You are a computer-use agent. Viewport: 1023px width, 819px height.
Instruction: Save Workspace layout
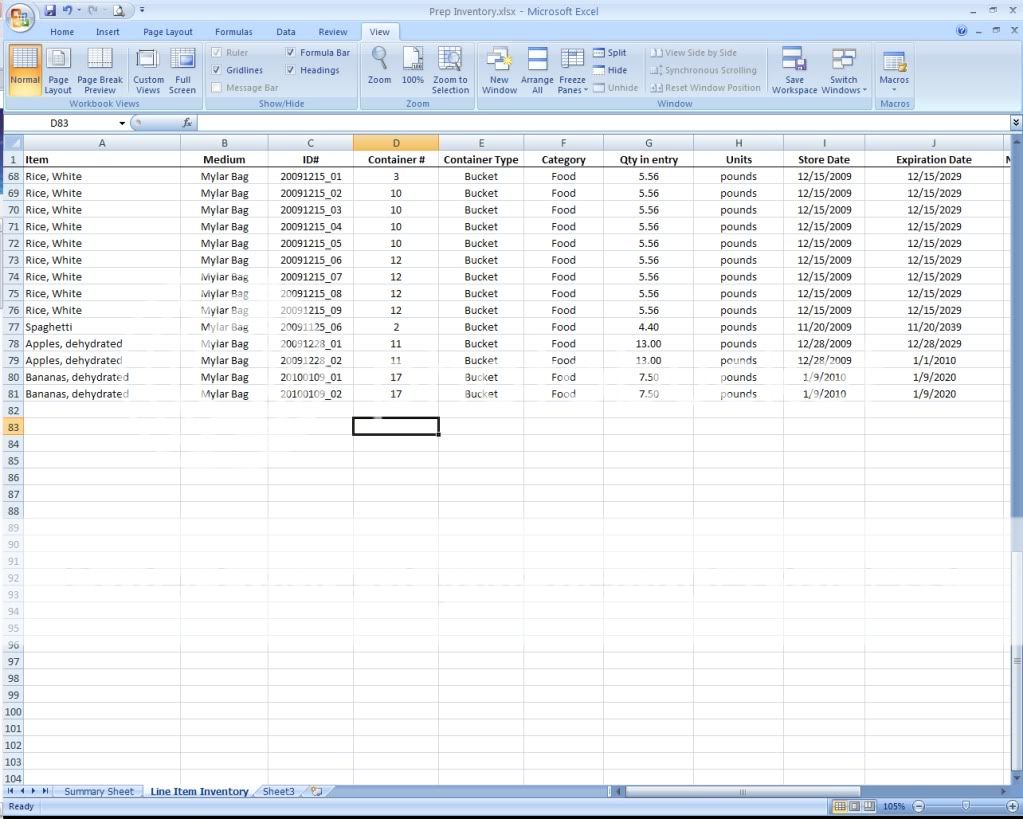pyautogui.click(x=794, y=70)
